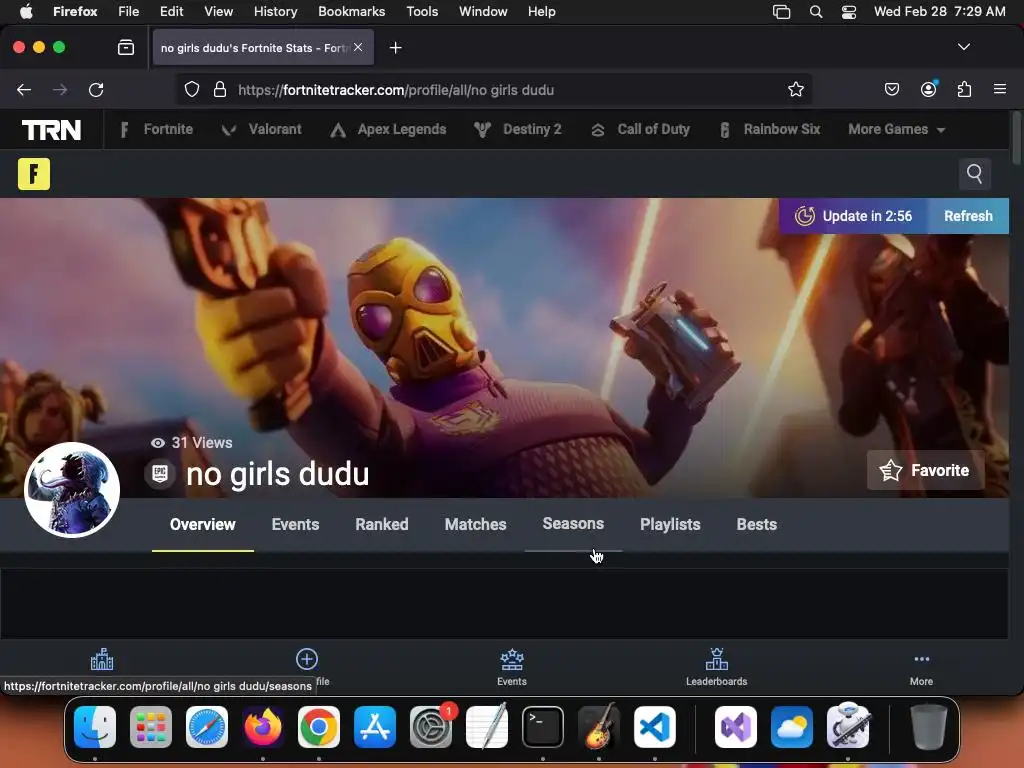Bookmark this page with the star icon
1024x768 pixels.
[795, 89]
